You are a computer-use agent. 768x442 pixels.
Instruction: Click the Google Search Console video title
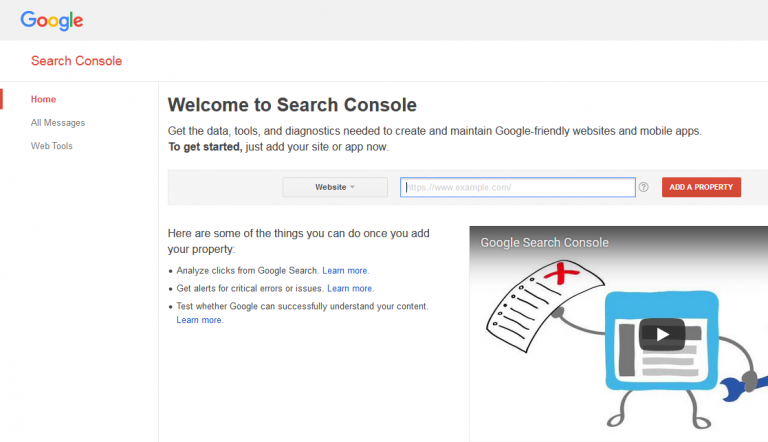point(544,243)
